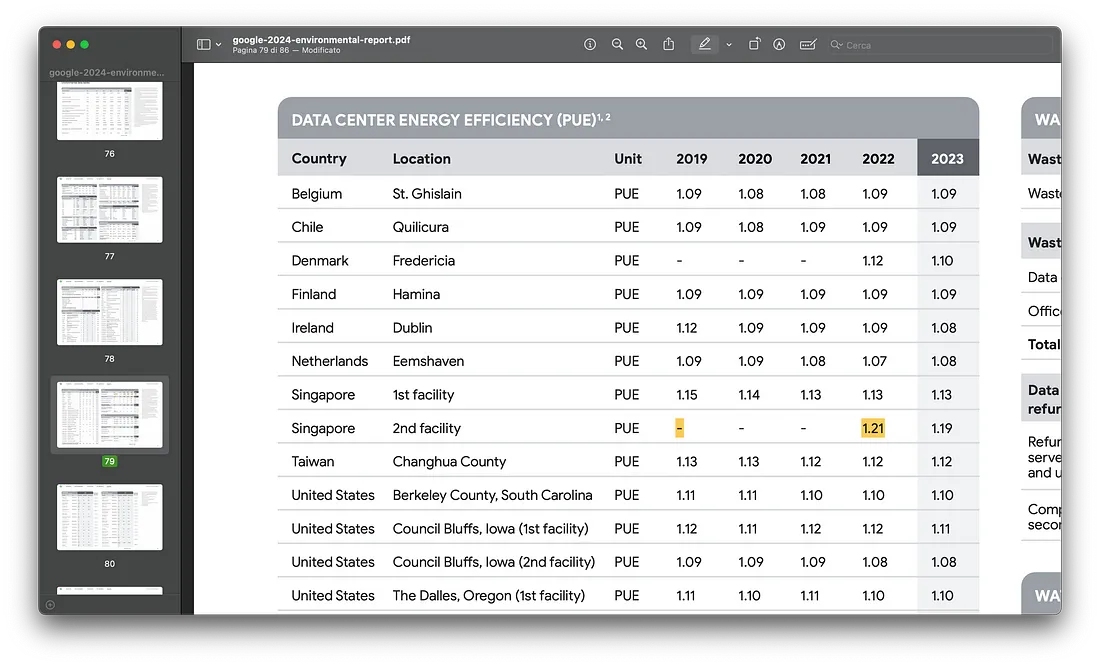Select the page 76 thumbnail
Image resolution: width=1100 pixels, height=666 pixels.
click(109, 111)
